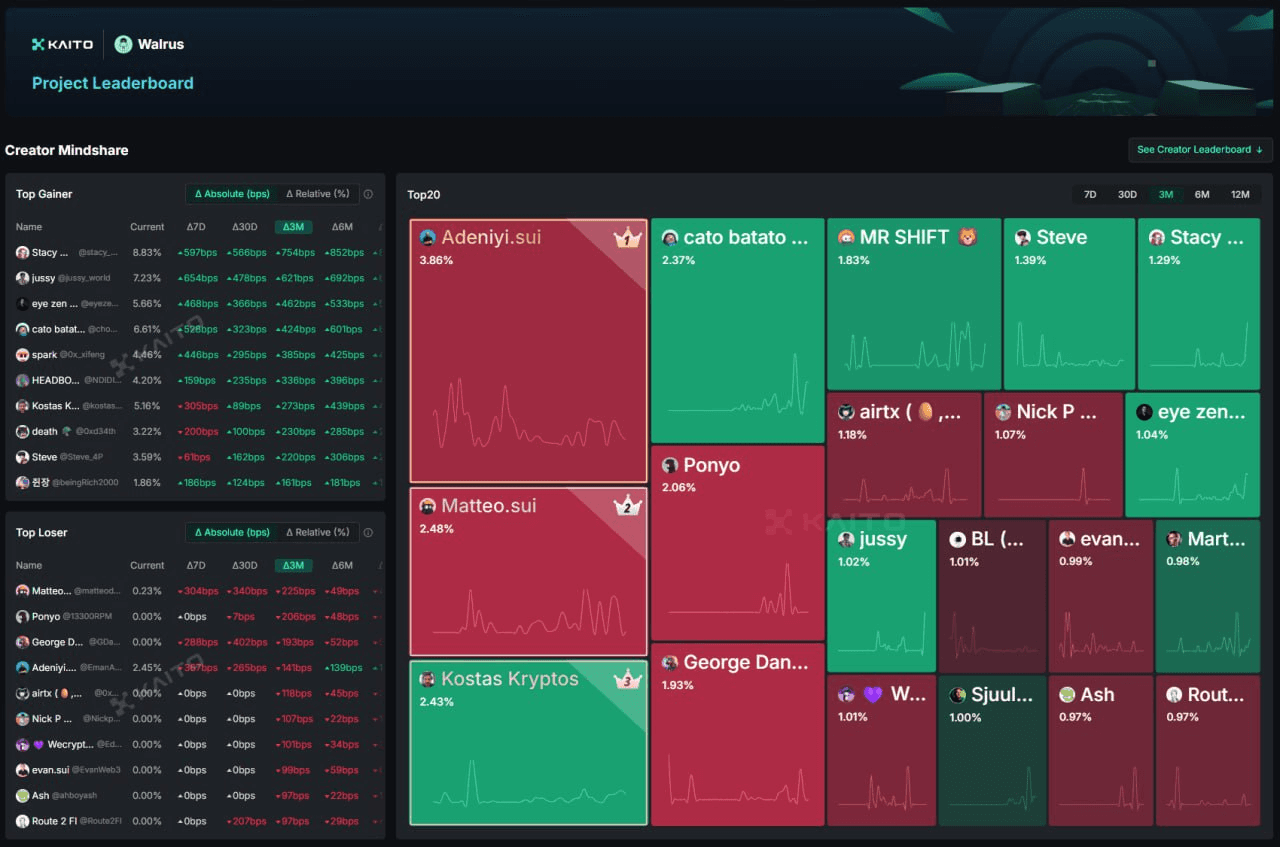Screen dimensions: 1280x847
Task: Click death's avatar in the Top Gainer list
Action: point(22,432)
